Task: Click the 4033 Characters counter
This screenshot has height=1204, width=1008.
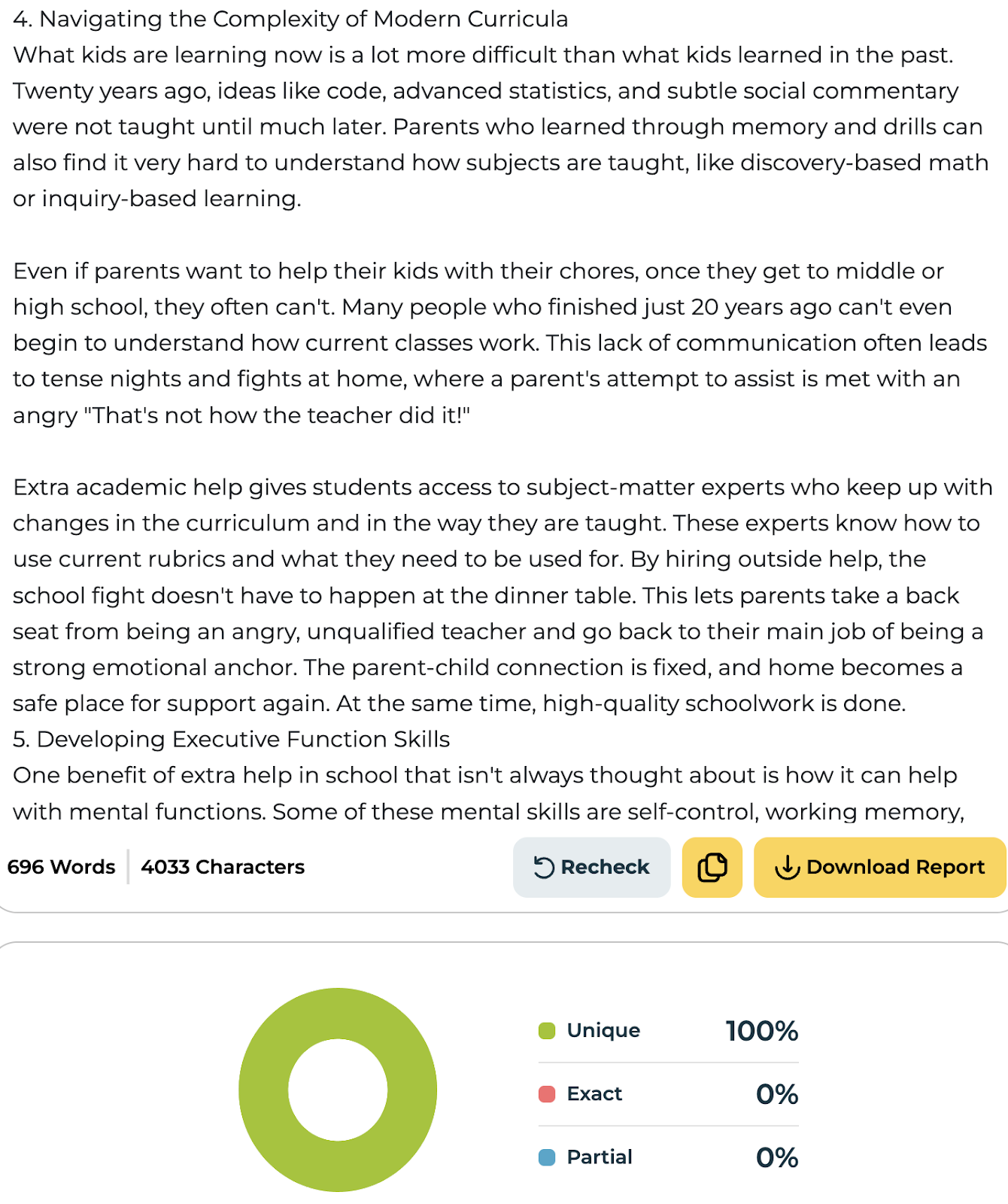Action: coord(223,867)
